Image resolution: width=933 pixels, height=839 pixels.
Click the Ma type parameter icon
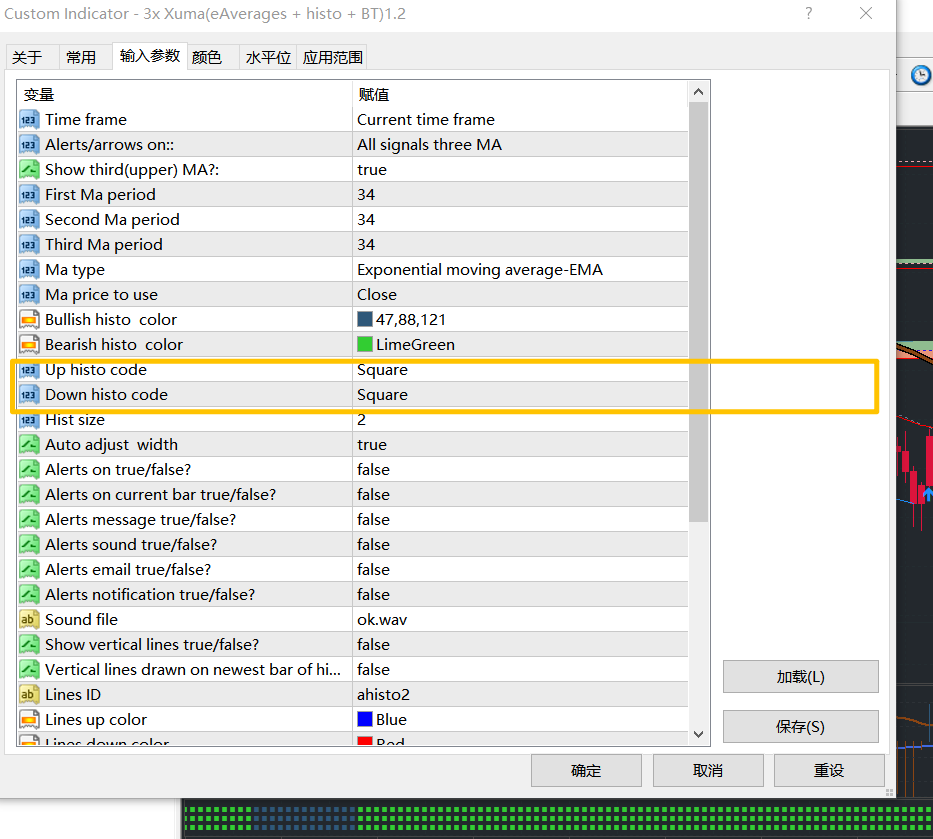tap(29, 270)
